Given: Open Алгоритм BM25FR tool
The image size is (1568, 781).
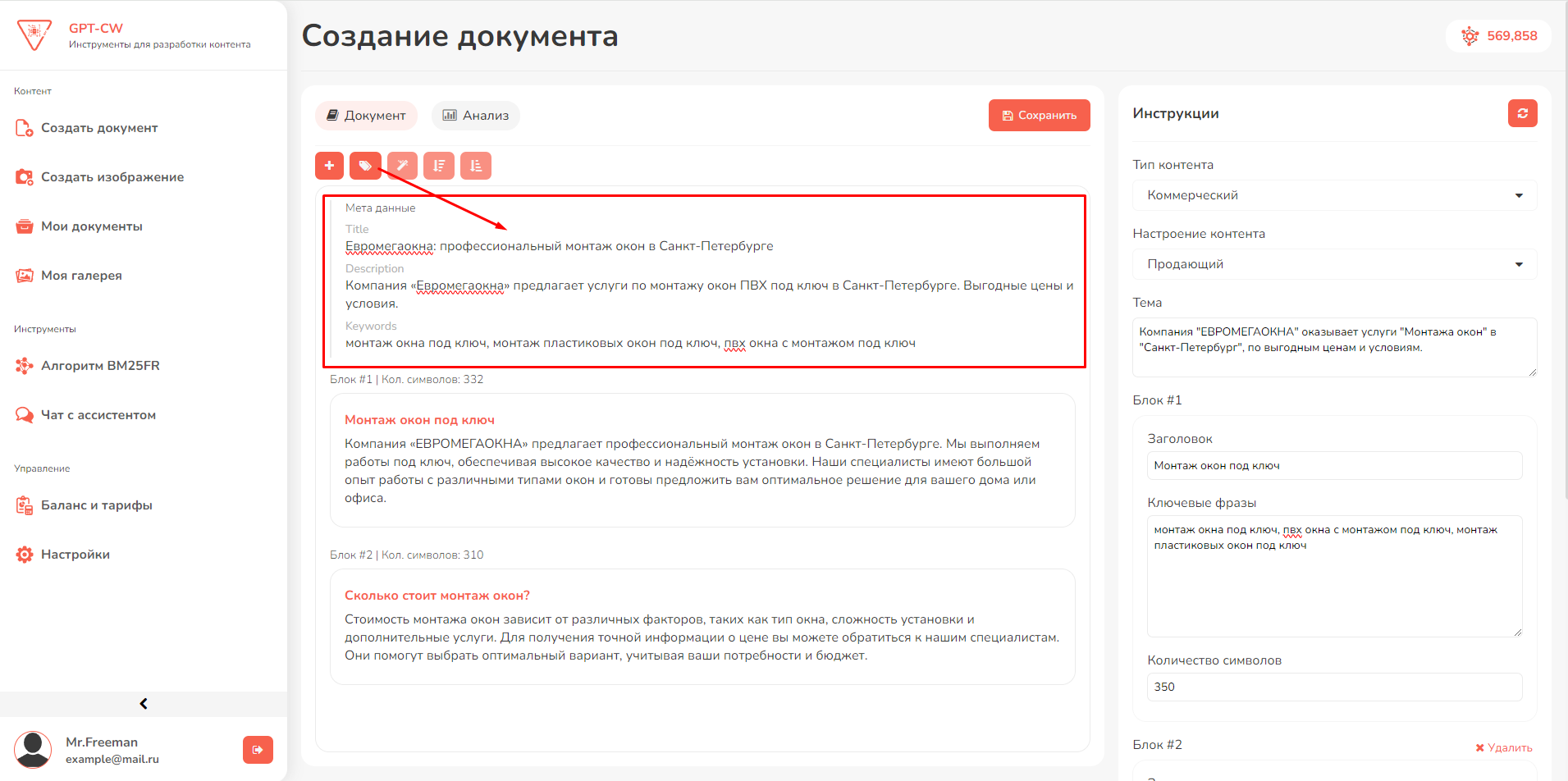Looking at the screenshot, I should pos(100,366).
